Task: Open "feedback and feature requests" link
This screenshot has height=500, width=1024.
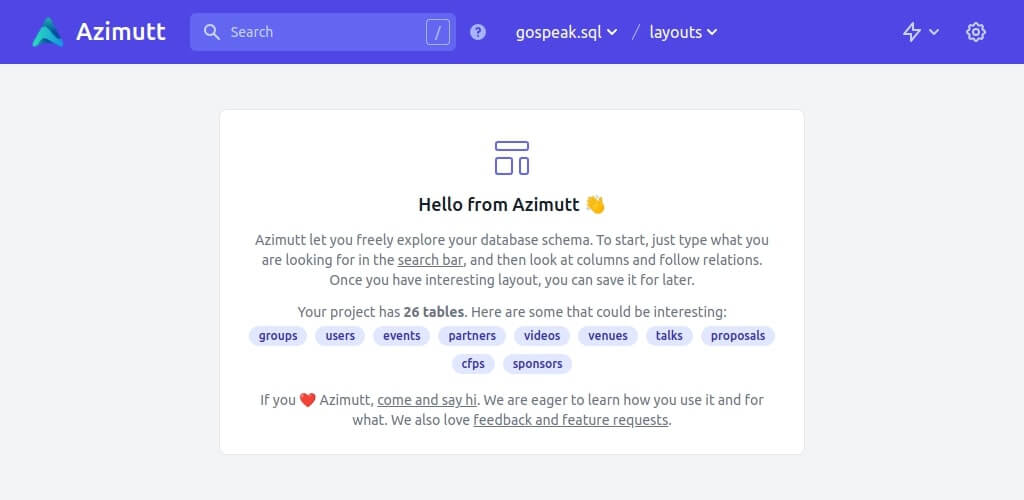Action: (570, 420)
